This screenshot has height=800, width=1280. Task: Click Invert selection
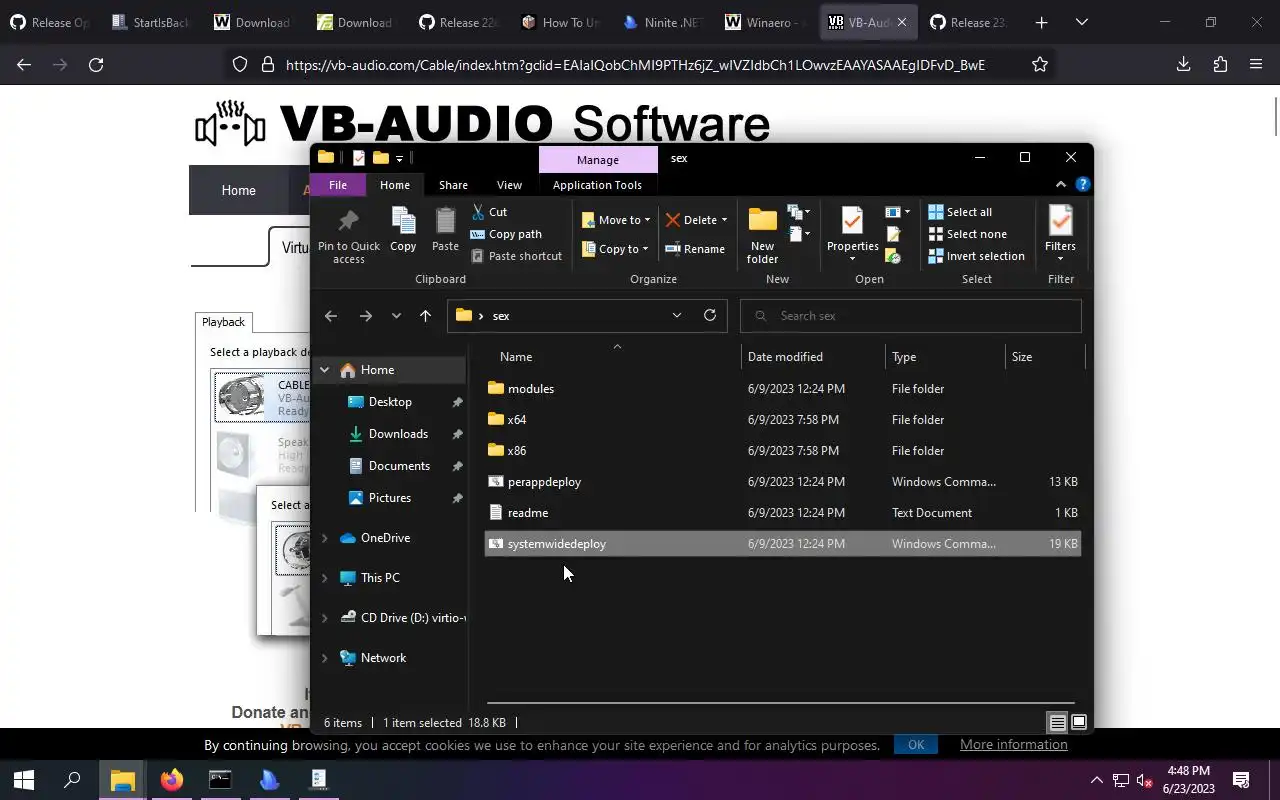click(x=976, y=256)
